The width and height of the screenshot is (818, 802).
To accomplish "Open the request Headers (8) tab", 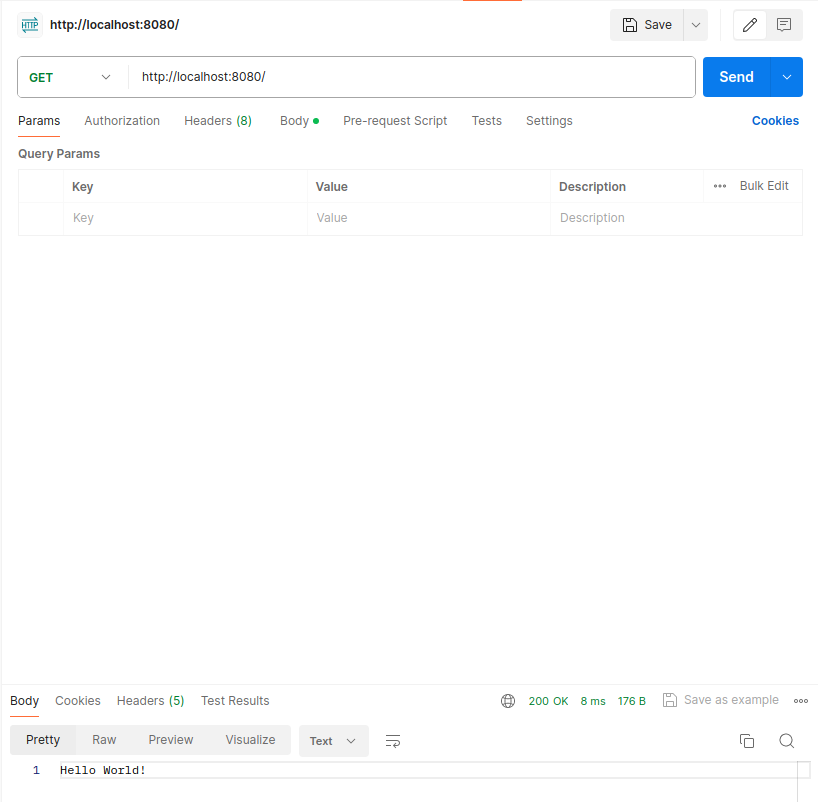I will pyautogui.click(x=218, y=121).
